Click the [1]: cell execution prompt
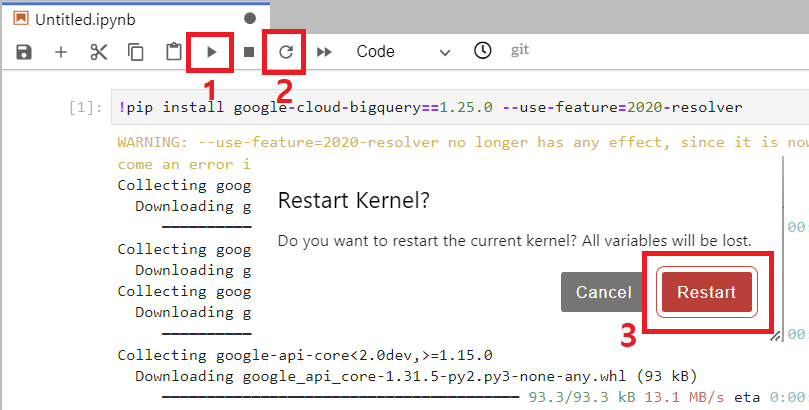Image resolution: width=809 pixels, height=410 pixels. (86, 108)
